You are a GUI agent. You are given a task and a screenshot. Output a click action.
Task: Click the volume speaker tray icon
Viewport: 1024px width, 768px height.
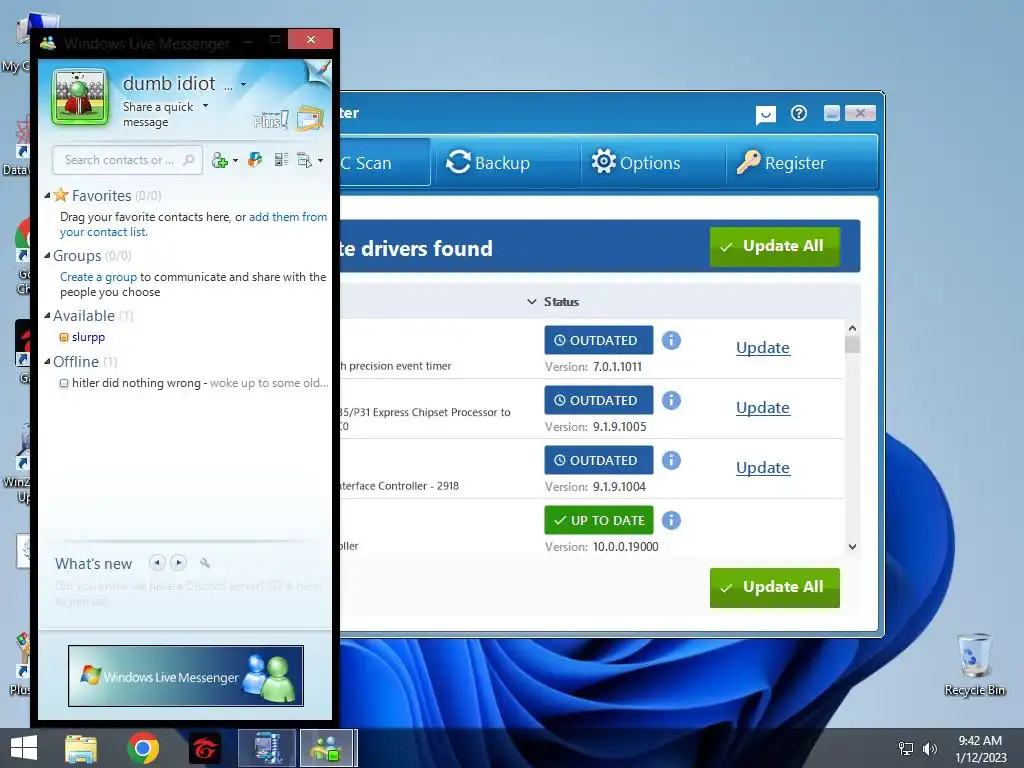tap(930, 749)
